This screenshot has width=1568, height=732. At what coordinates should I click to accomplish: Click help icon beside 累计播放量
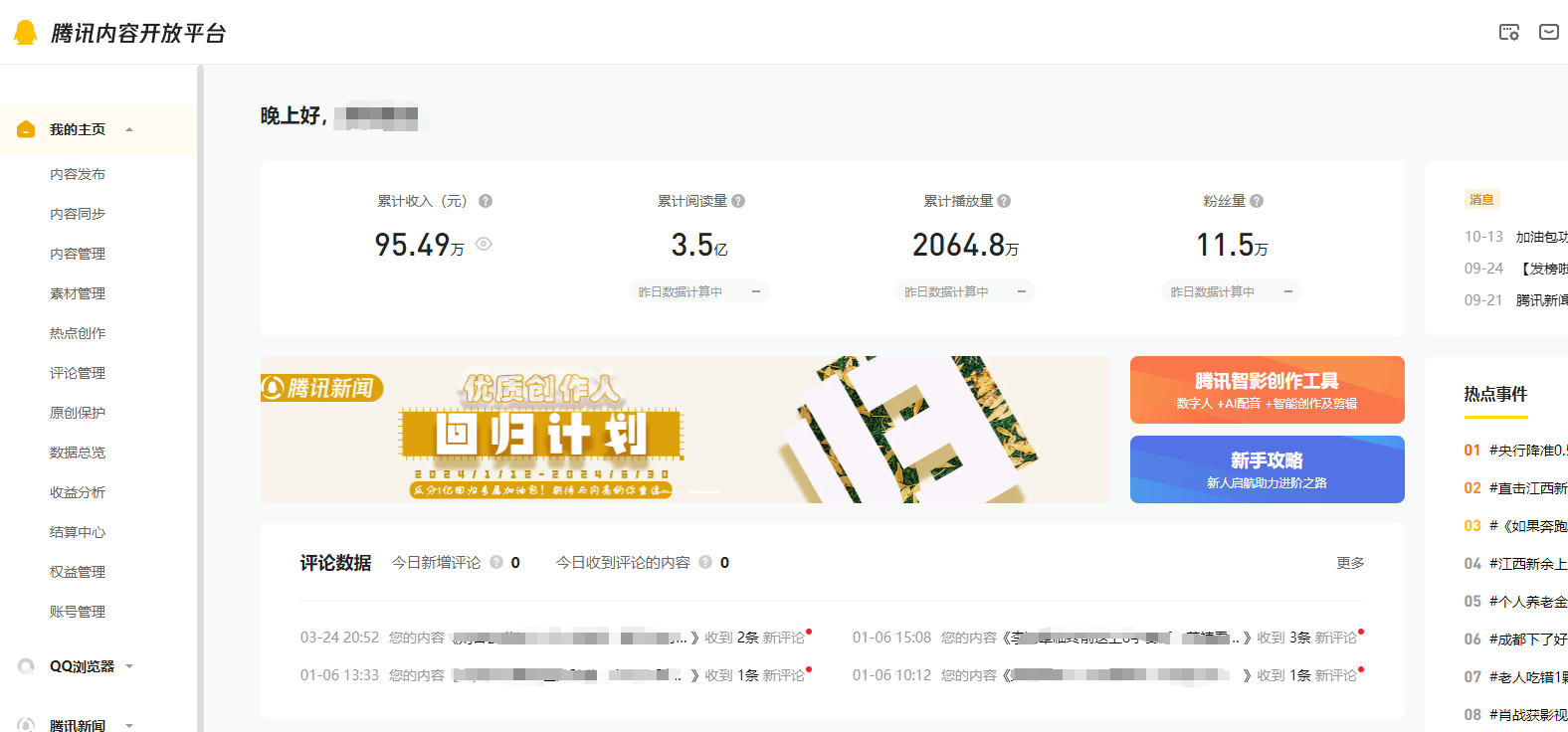(x=1004, y=201)
